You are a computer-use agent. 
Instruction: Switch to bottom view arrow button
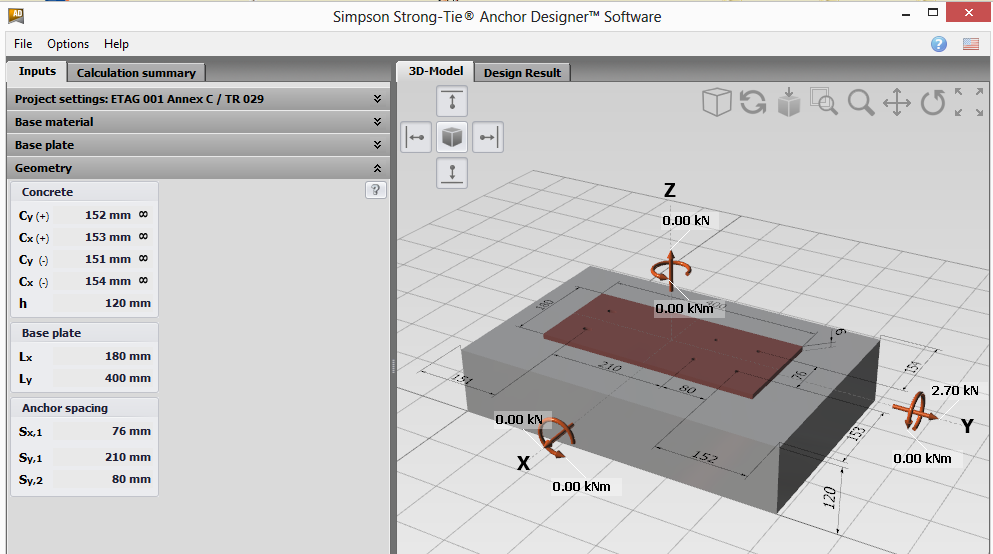point(452,172)
